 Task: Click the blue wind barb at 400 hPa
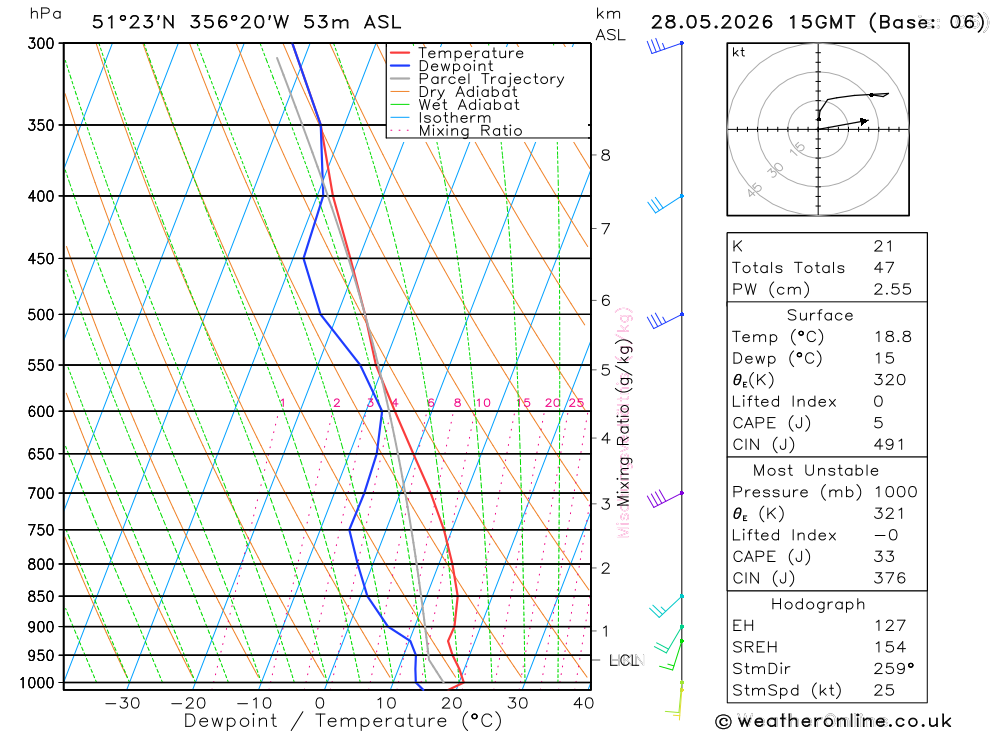pos(665,204)
